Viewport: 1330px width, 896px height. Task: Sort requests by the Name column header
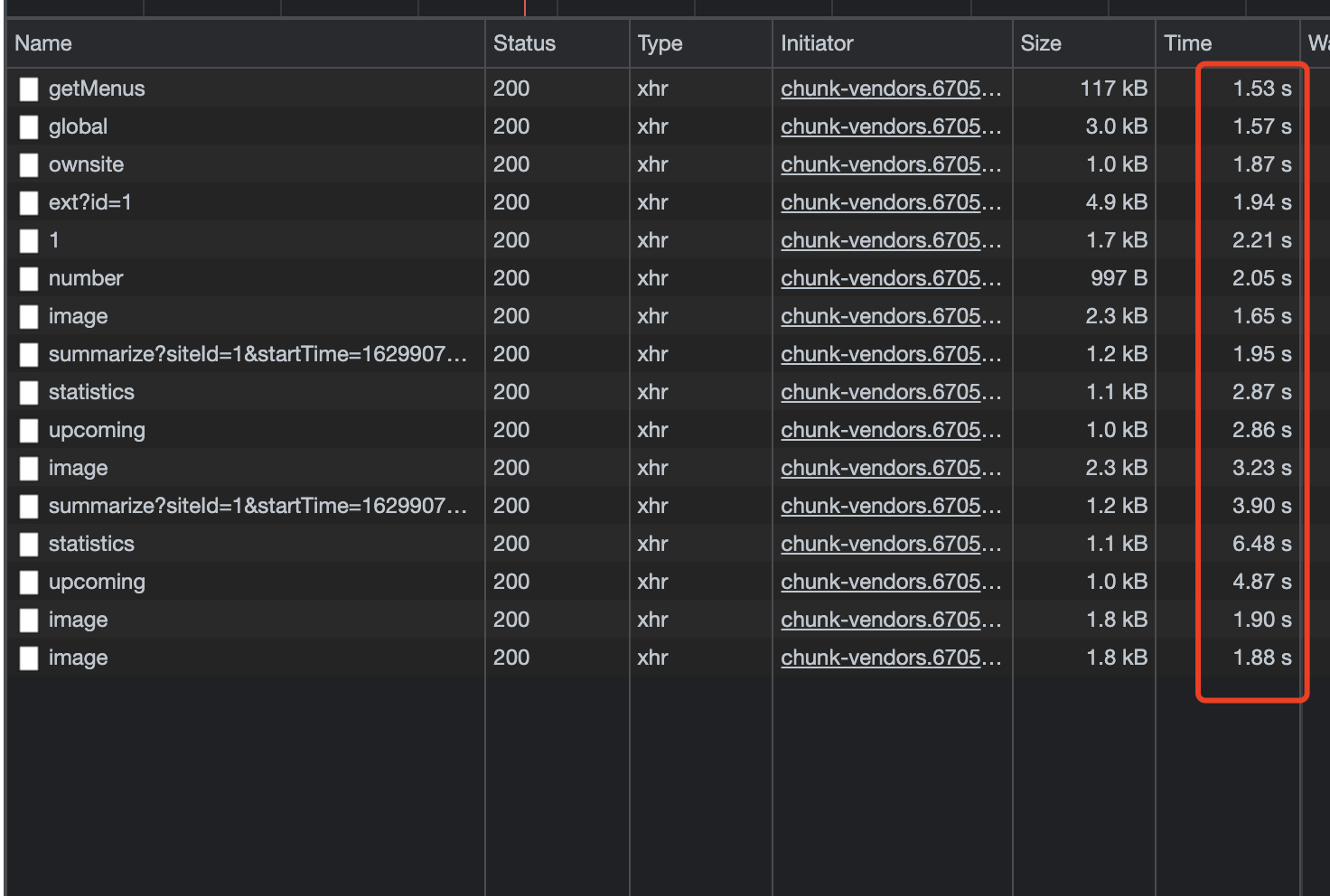[x=43, y=43]
